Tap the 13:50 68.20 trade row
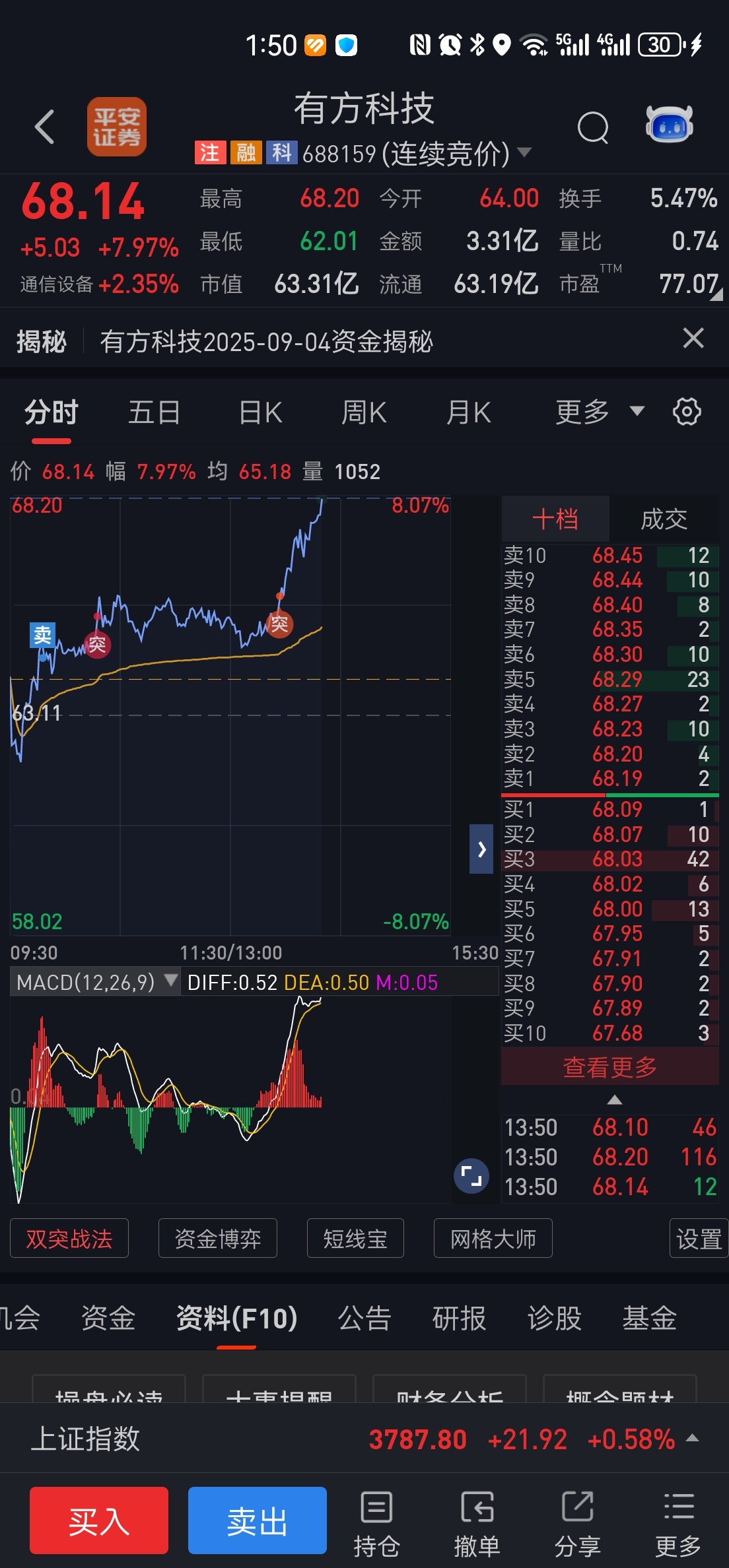This screenshot has width=729, height=1568. pos(610,1157)
